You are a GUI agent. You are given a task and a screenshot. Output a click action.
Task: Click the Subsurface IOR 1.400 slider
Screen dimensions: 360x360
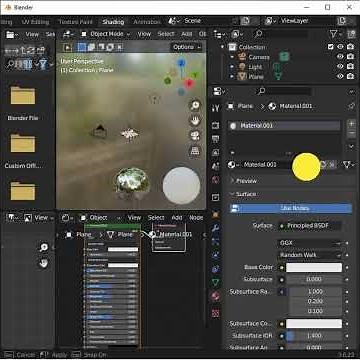click(x=314, y=336)
